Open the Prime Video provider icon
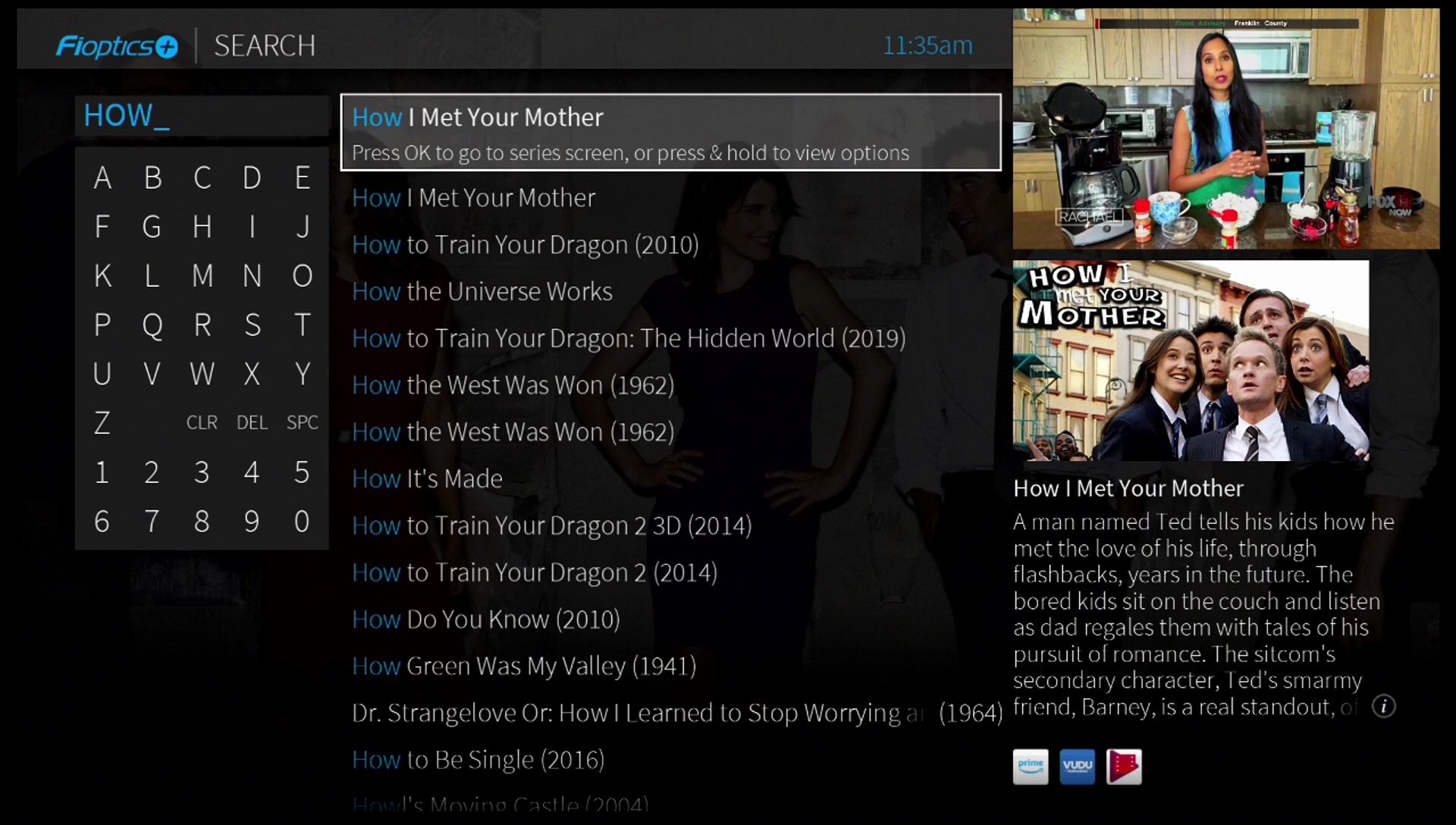The image size is (1456, 825). point(1031,767)
